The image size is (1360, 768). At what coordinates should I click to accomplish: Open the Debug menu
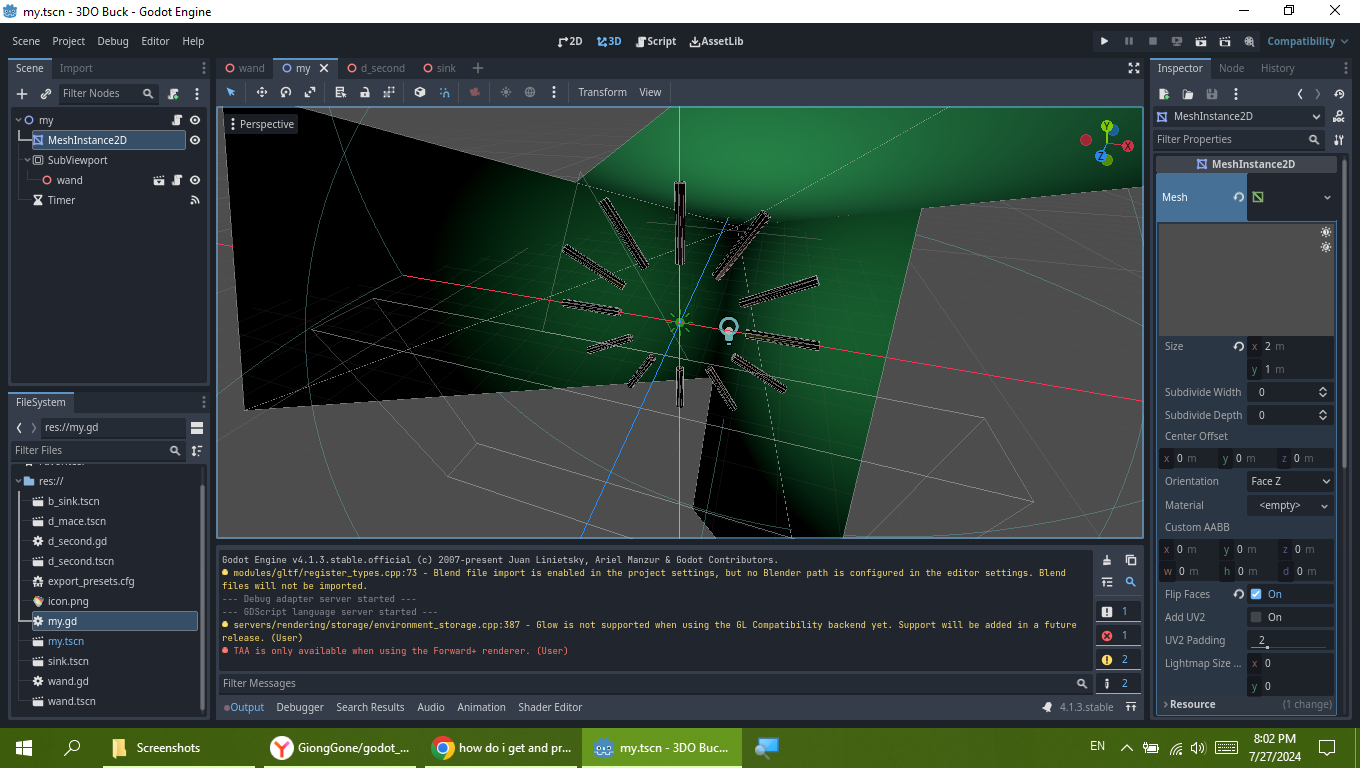[x=113, y=41]
